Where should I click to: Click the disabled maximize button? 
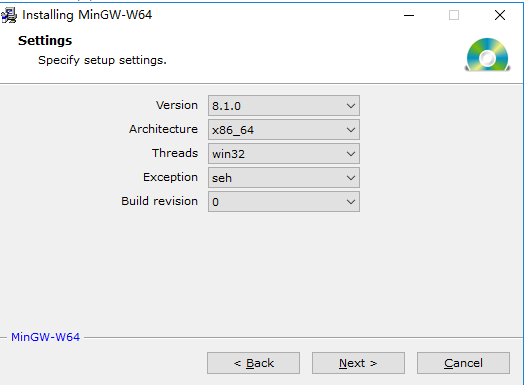point(454,15)
